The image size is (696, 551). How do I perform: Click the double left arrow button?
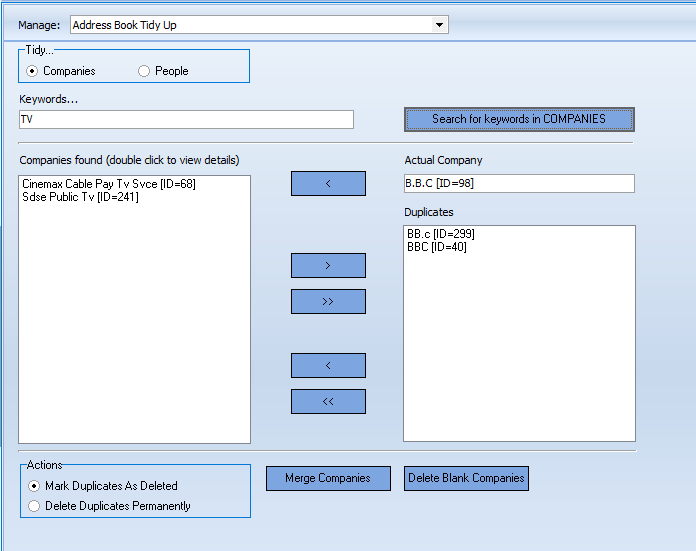[x=328, y=401]
